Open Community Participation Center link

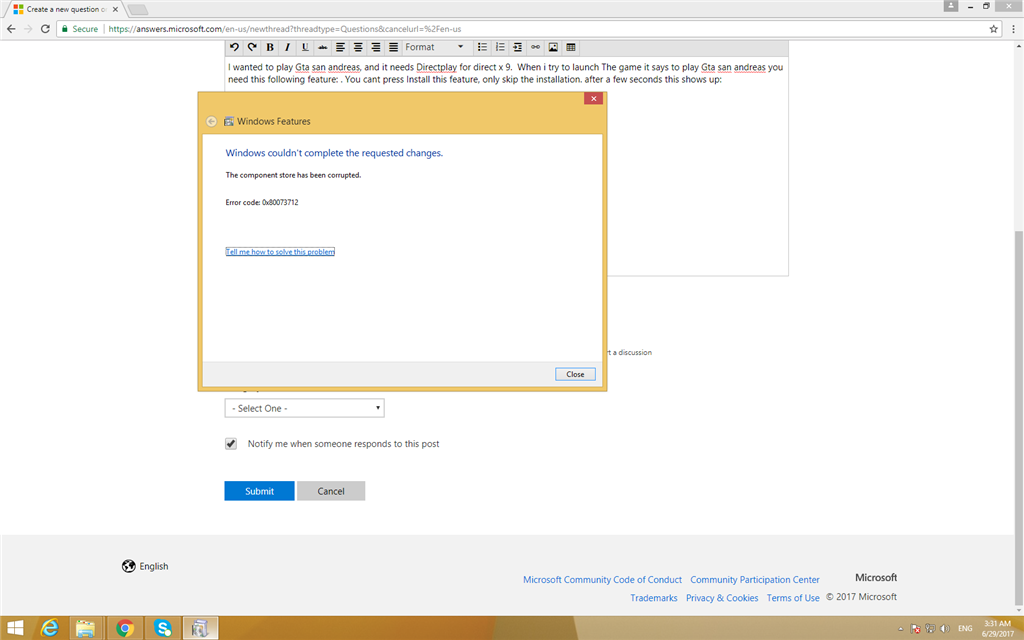pos(755,580)
